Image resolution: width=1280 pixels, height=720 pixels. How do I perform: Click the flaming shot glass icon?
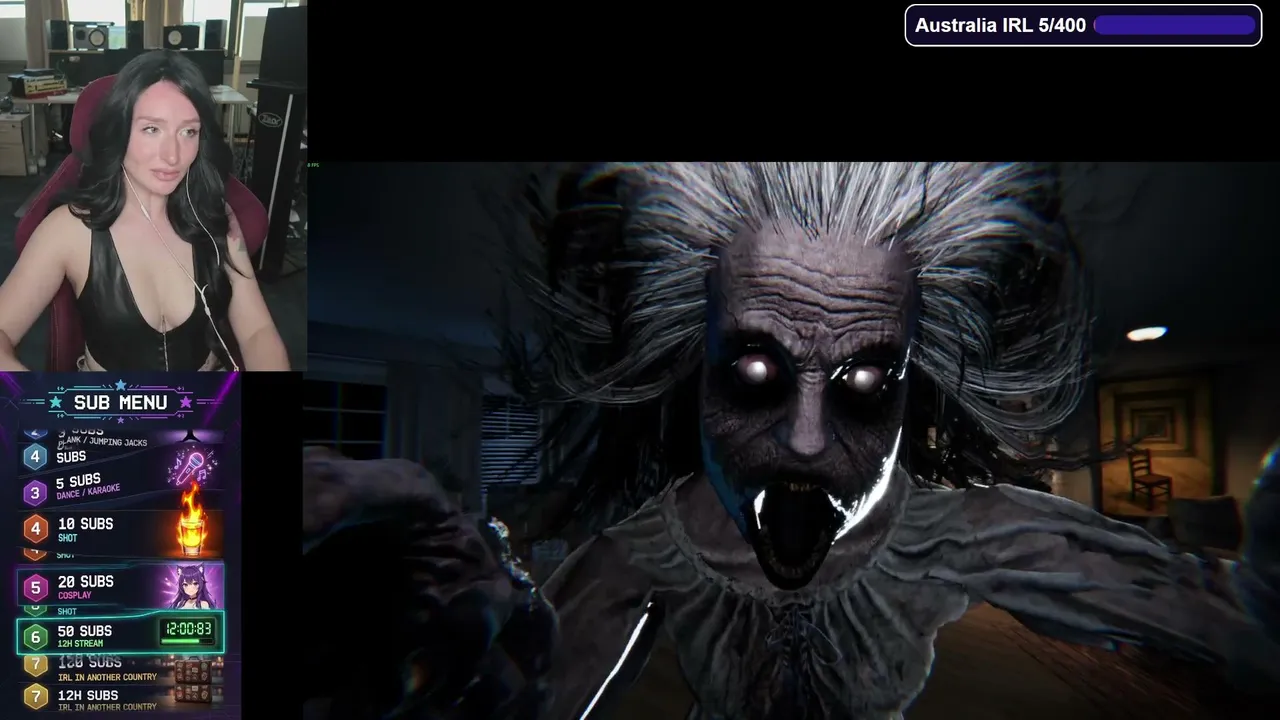(191, 522)
